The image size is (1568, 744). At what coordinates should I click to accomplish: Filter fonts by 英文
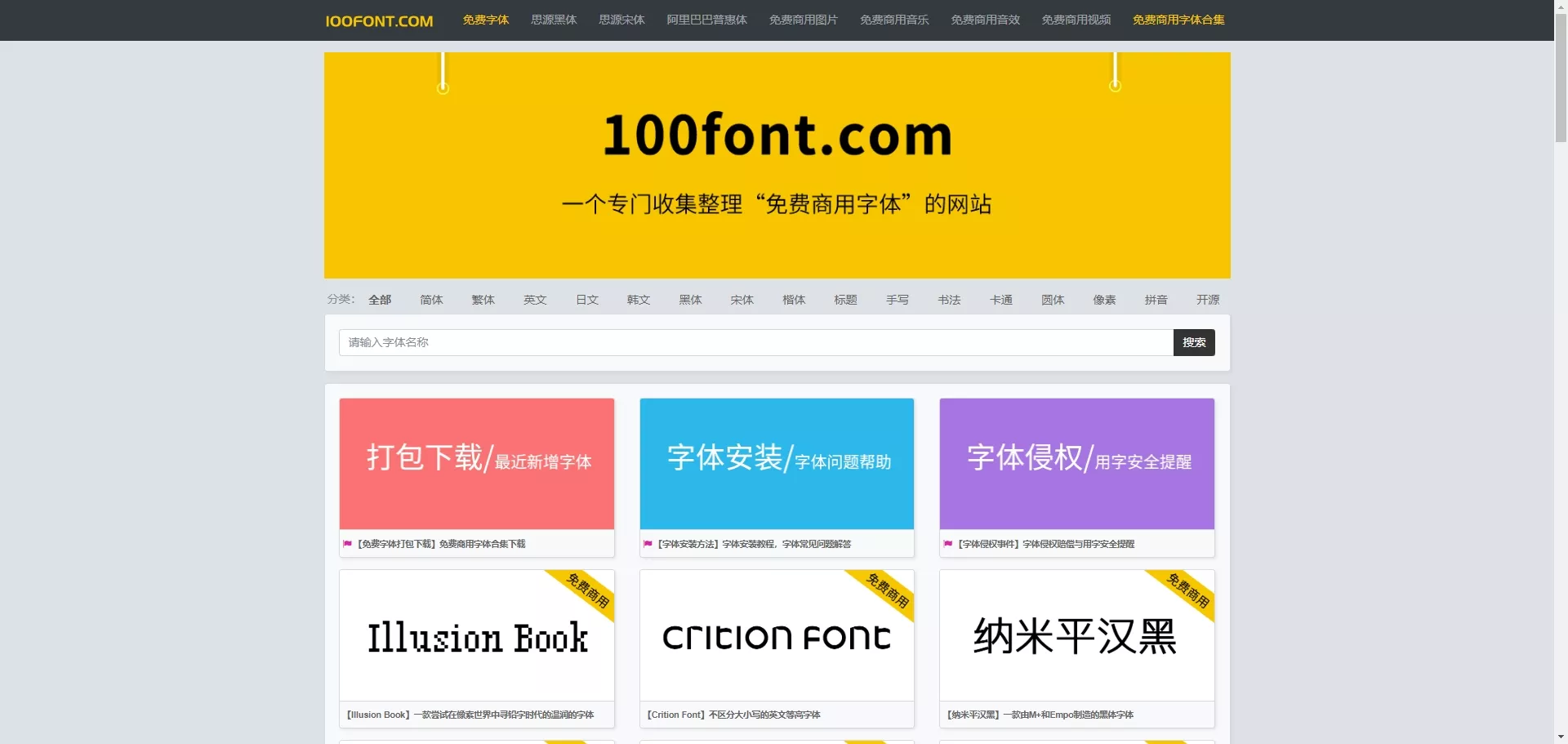(535, 300)
